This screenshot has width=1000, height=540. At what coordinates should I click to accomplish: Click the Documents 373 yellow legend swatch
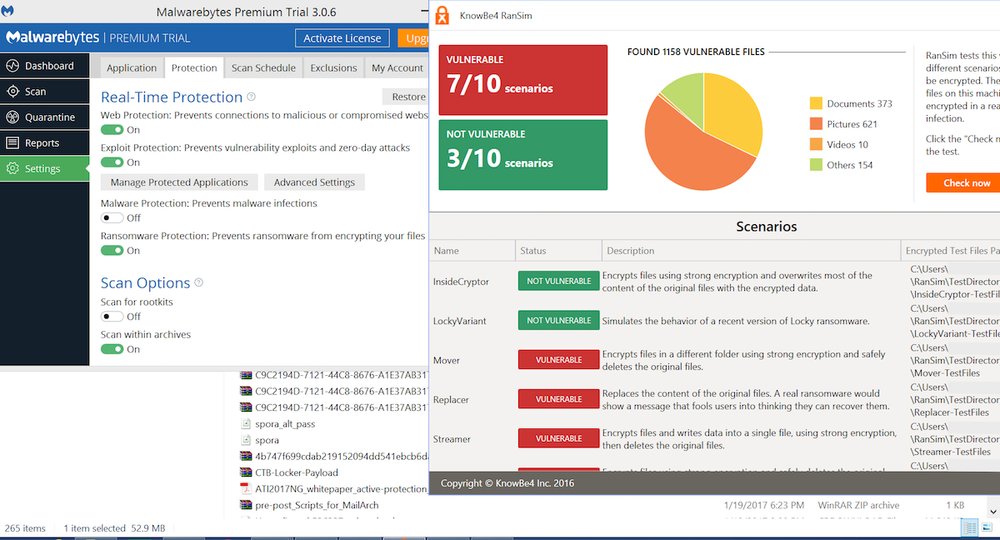[816, 103]
